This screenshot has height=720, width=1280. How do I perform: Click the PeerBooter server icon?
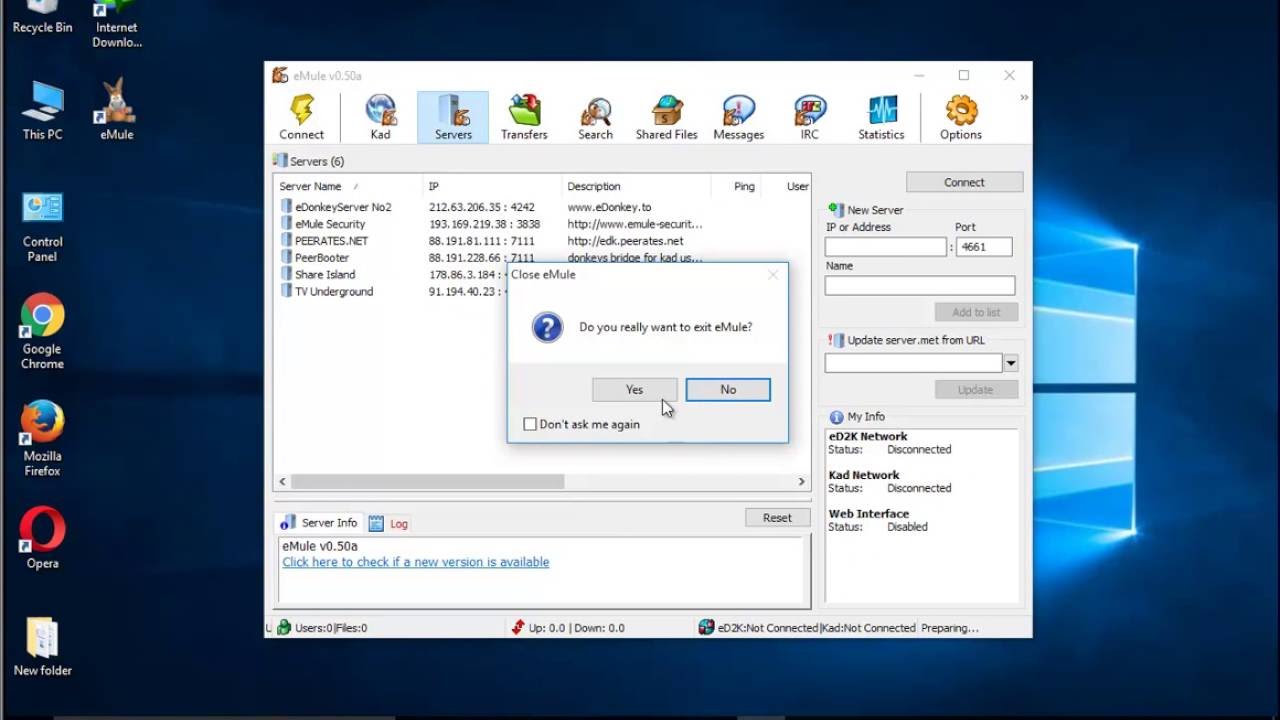[286, 258]
